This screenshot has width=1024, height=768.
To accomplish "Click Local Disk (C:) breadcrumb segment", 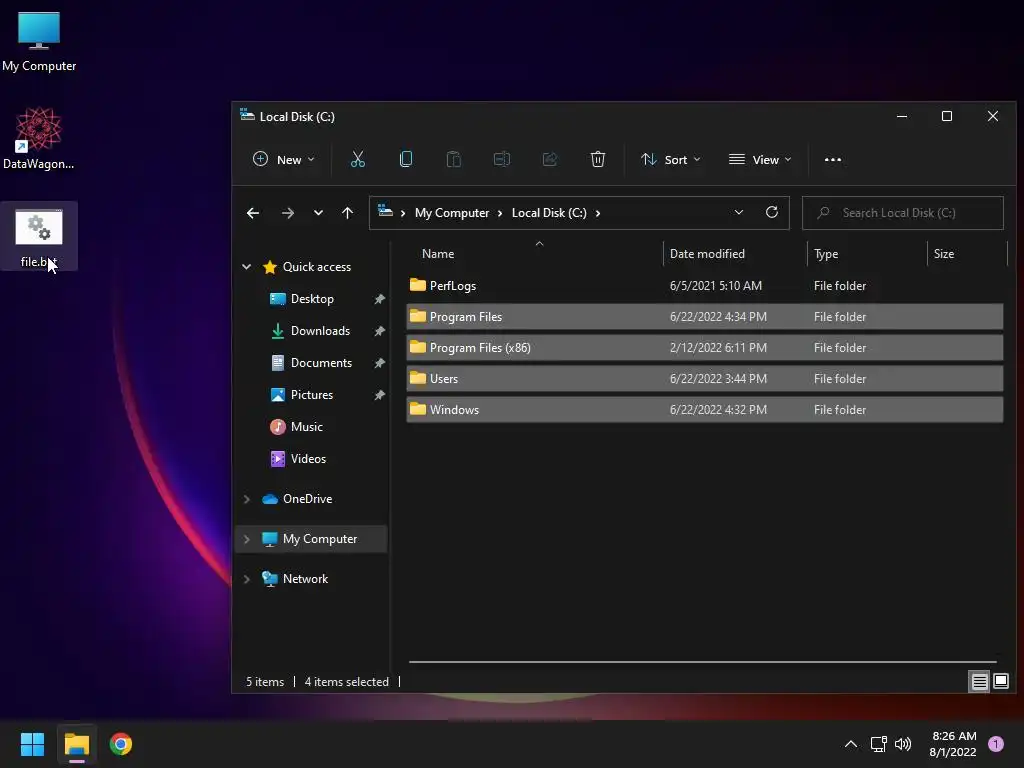I will click(549, 213).
